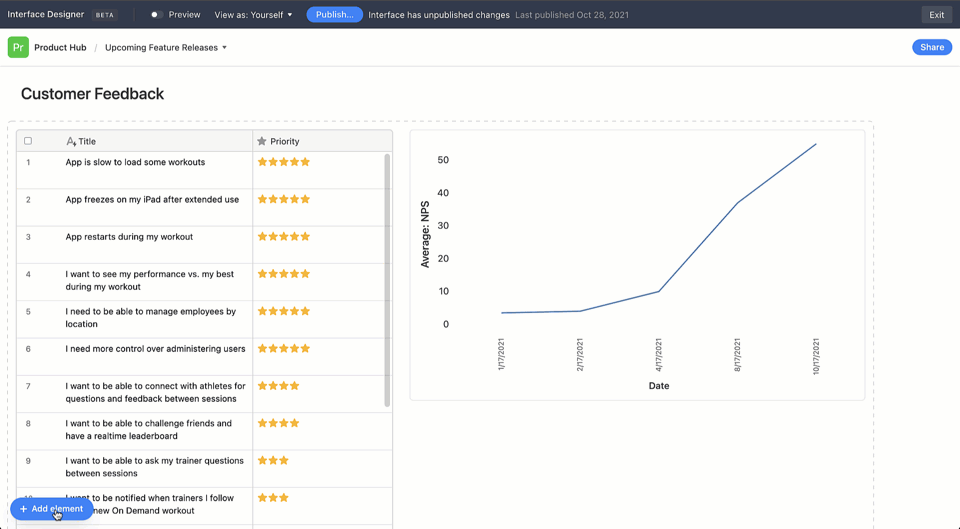Click the Publish... button
The image size is (960, 529).
point(334,15)
